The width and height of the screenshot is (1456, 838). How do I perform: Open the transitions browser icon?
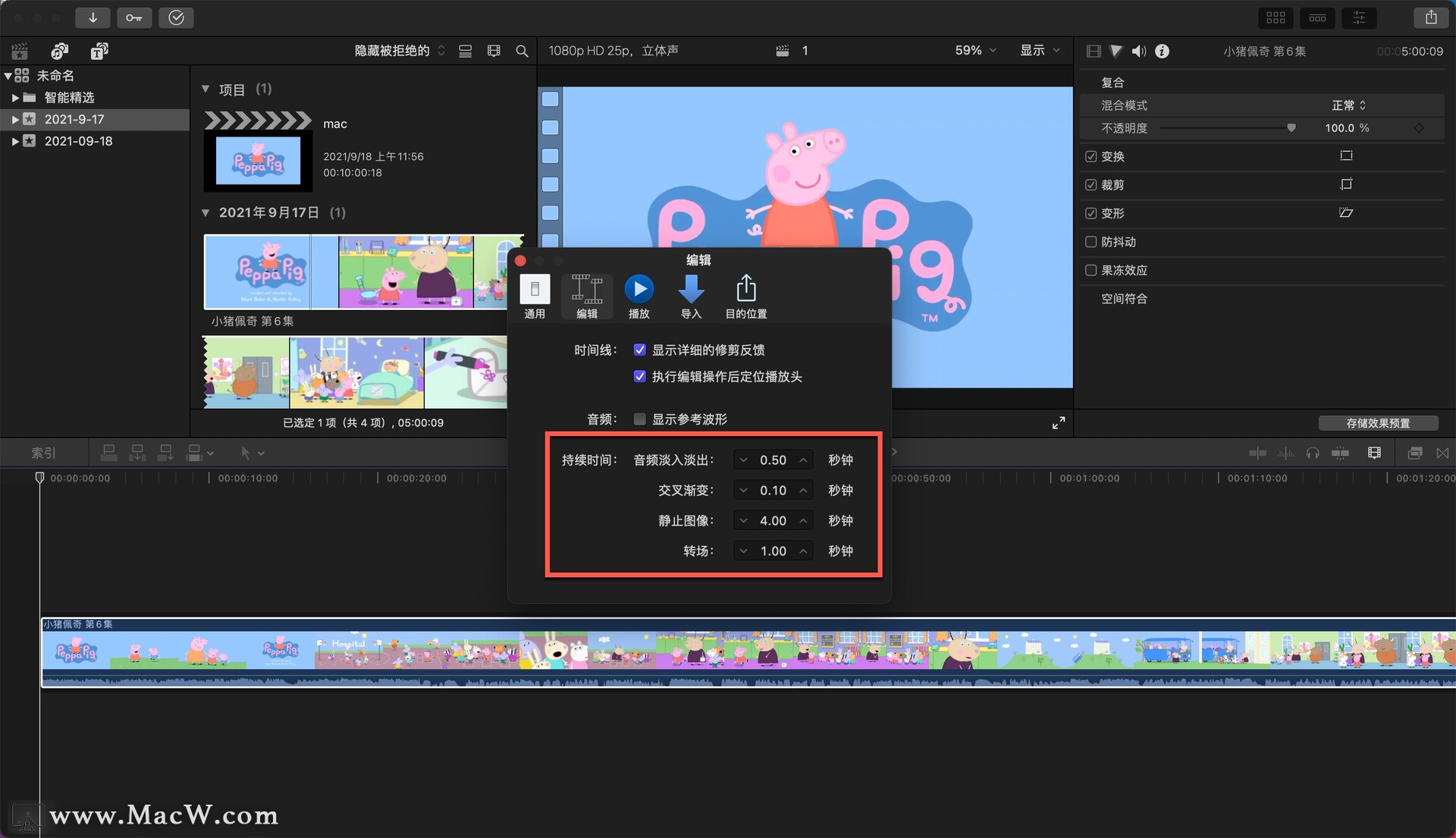click(1442, 453)
